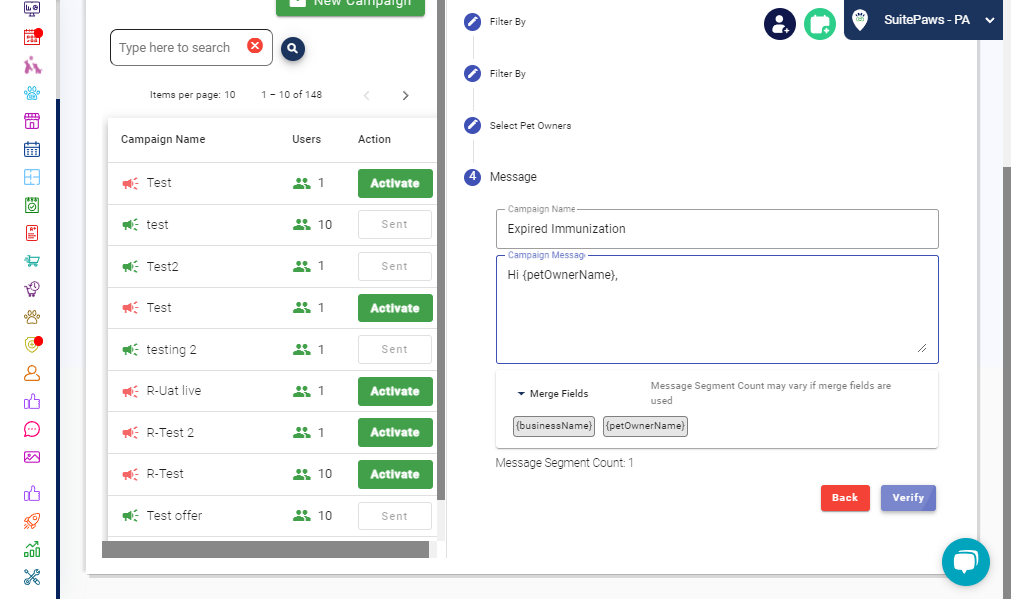Click into the Campaign Message text area
The width and height of the screenshot is (1011, 599).
point(717,309)
